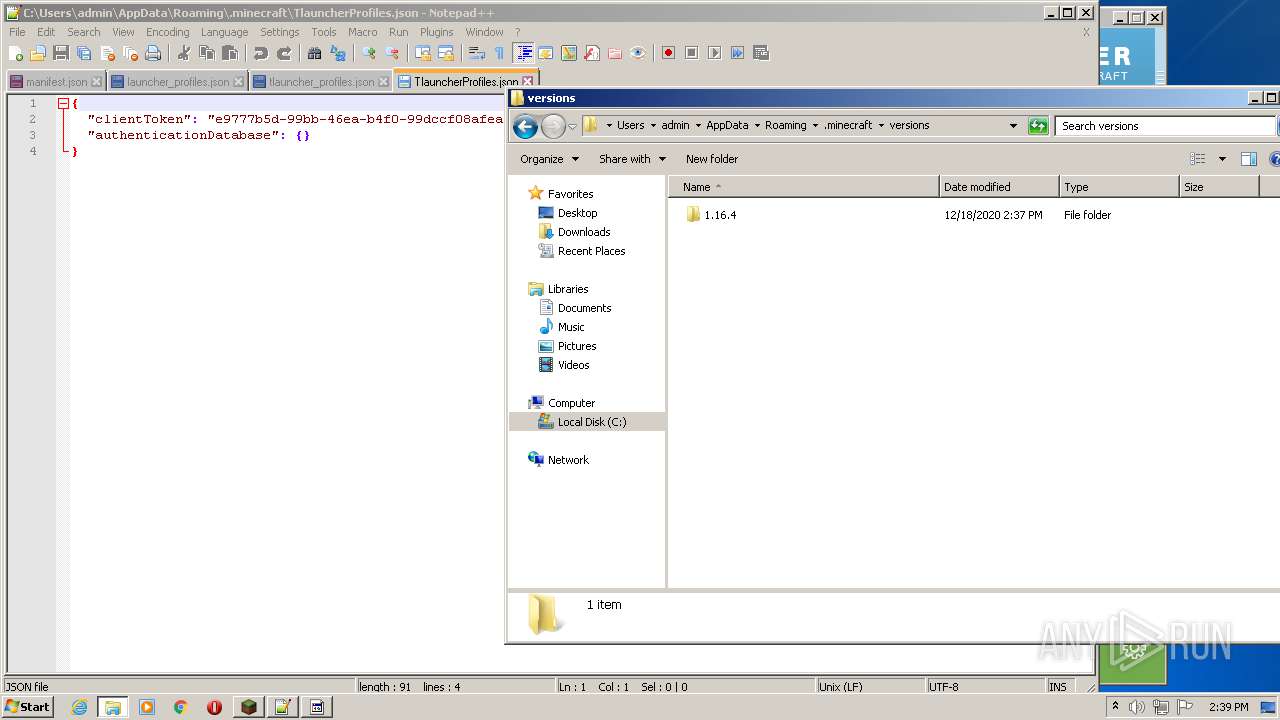Sort files by the Name column
The height and width of the screenshot is (720, 1280).
[804, 187]
